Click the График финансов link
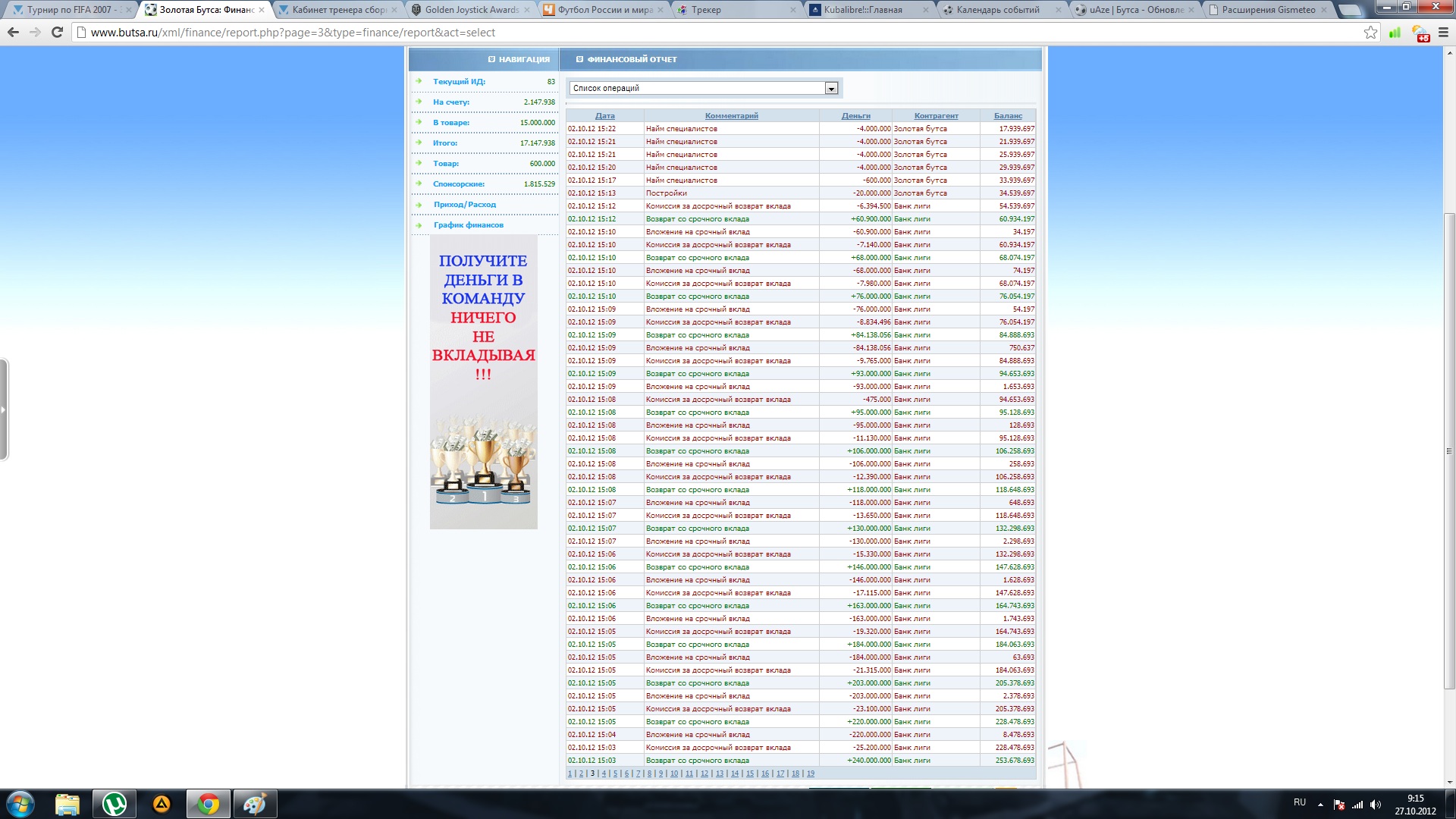The width and height of the screenshot is (1456, 819). click(468, 225)
